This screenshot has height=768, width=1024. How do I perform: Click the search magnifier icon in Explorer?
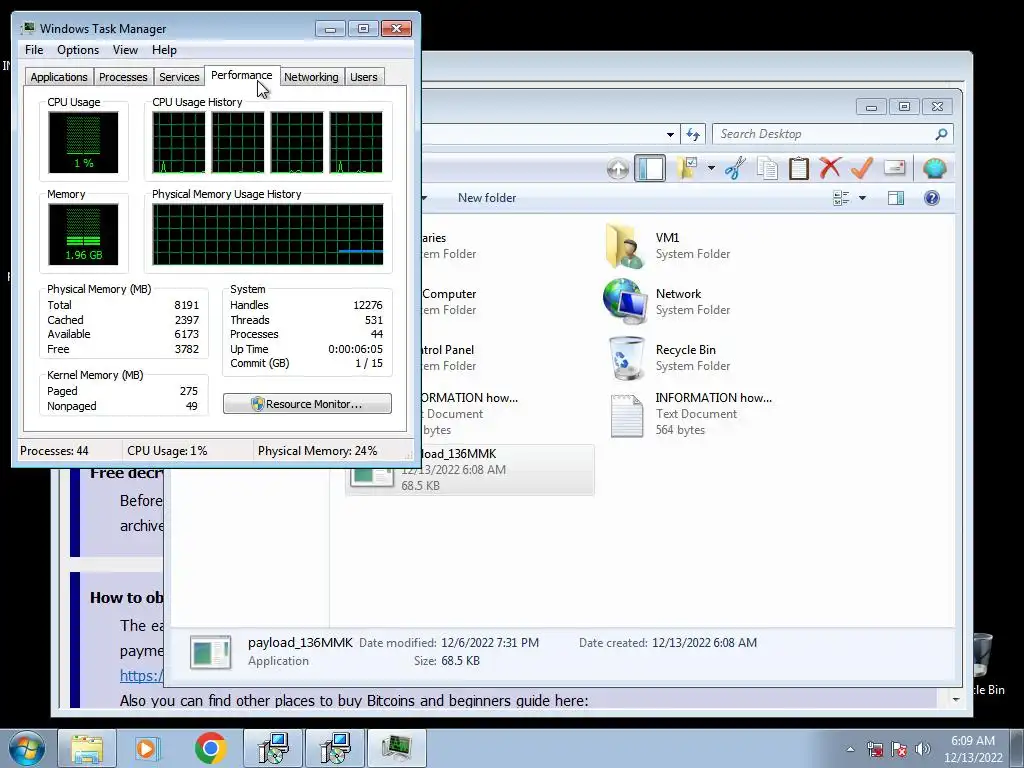941,134
